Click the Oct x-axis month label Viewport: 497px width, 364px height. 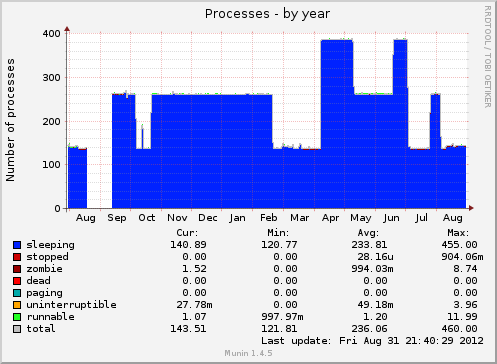(147, 218)
